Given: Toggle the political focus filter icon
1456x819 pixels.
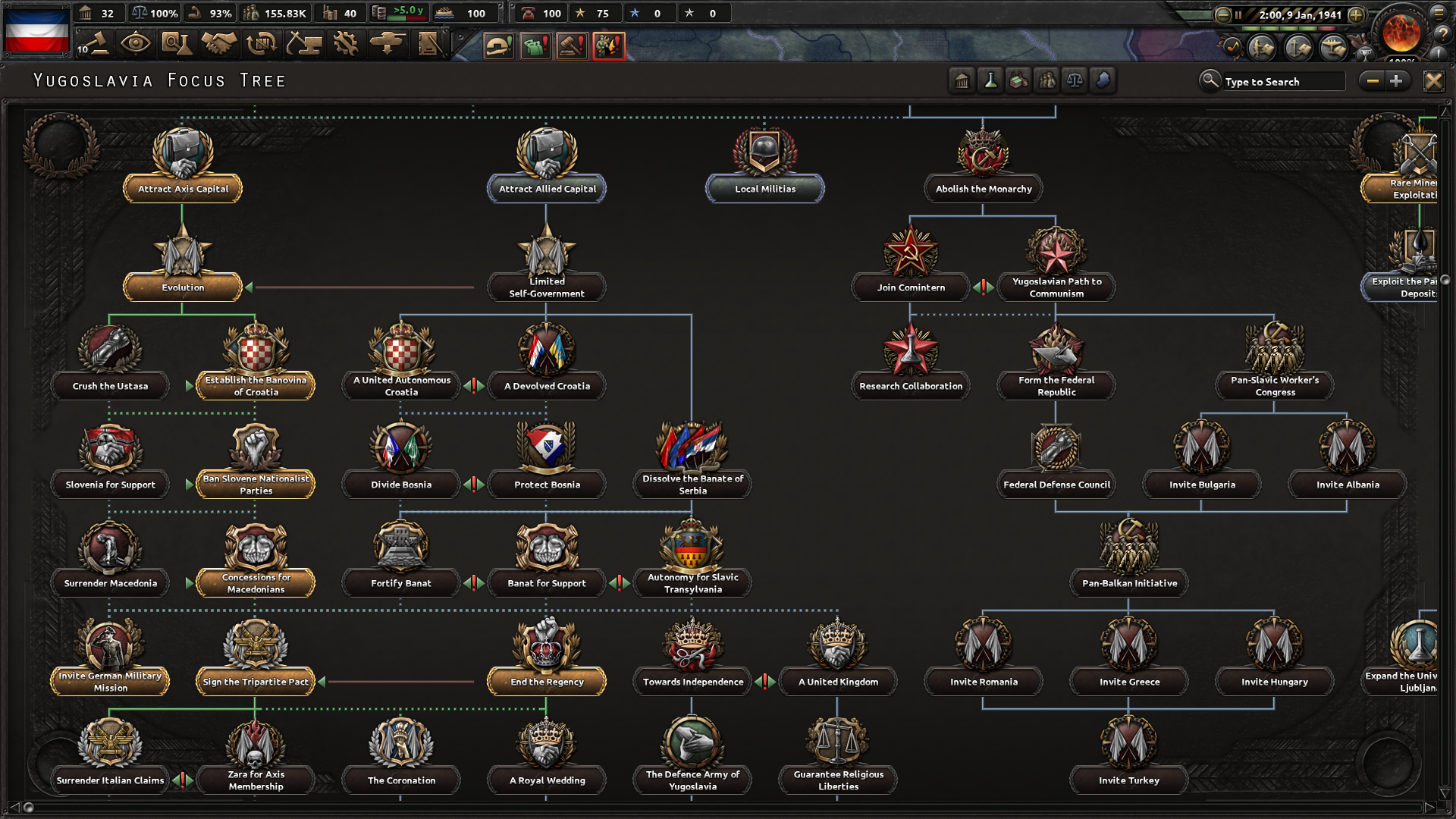Looking at the screenshot, I should pos(962,80).
